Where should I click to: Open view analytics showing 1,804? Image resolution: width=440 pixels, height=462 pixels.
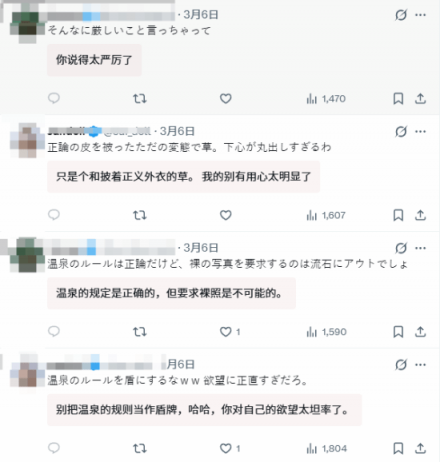[326, 448]
